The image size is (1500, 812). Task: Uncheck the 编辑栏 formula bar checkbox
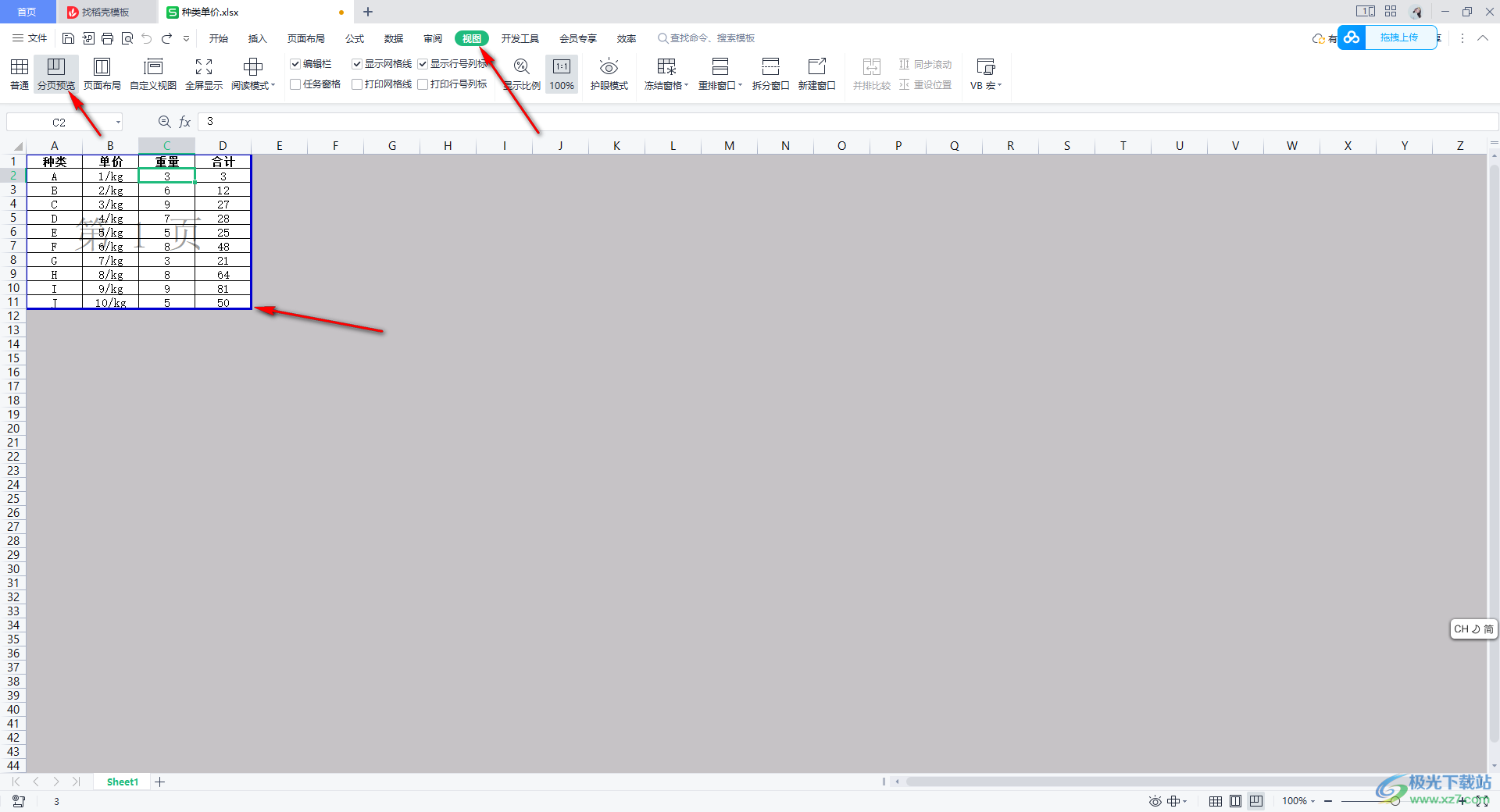point(295,64)
